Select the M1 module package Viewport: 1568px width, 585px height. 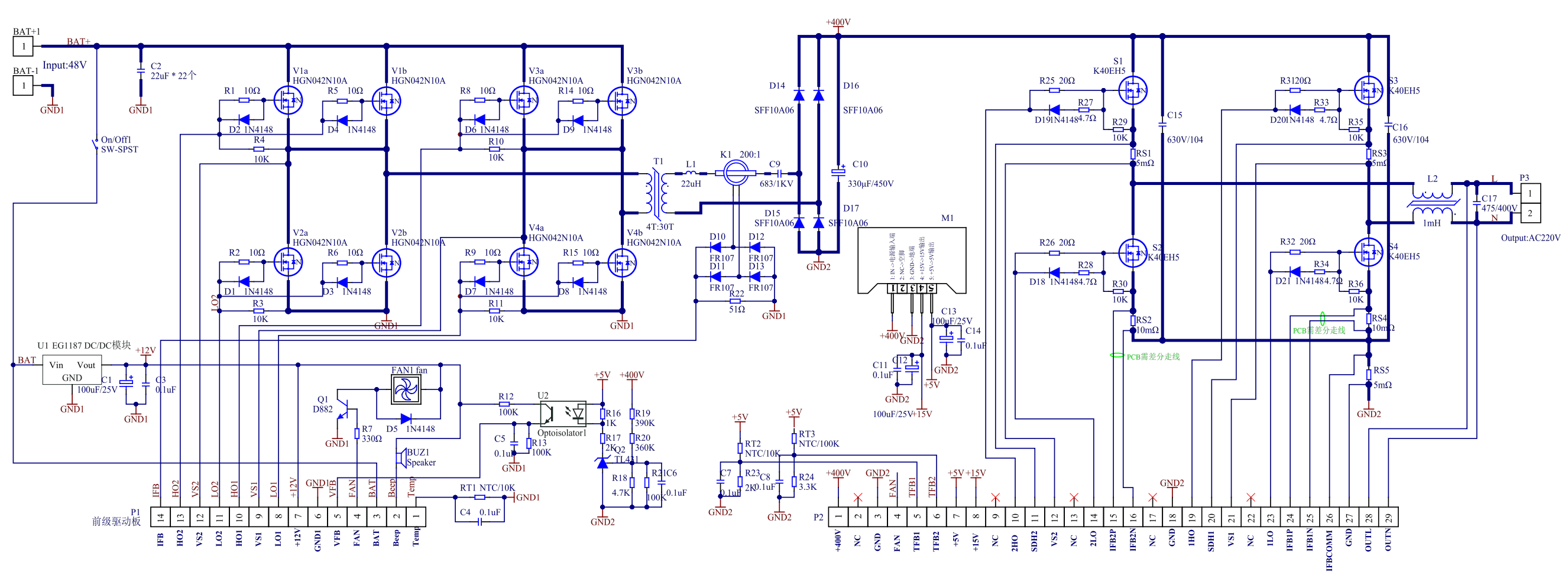(x=911, y=260)
